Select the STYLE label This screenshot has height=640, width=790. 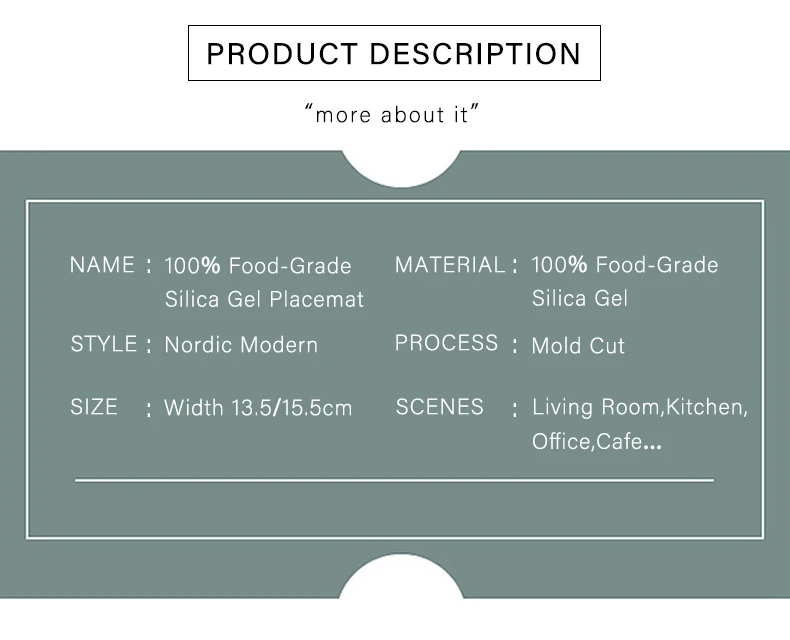tap(104, 344)
